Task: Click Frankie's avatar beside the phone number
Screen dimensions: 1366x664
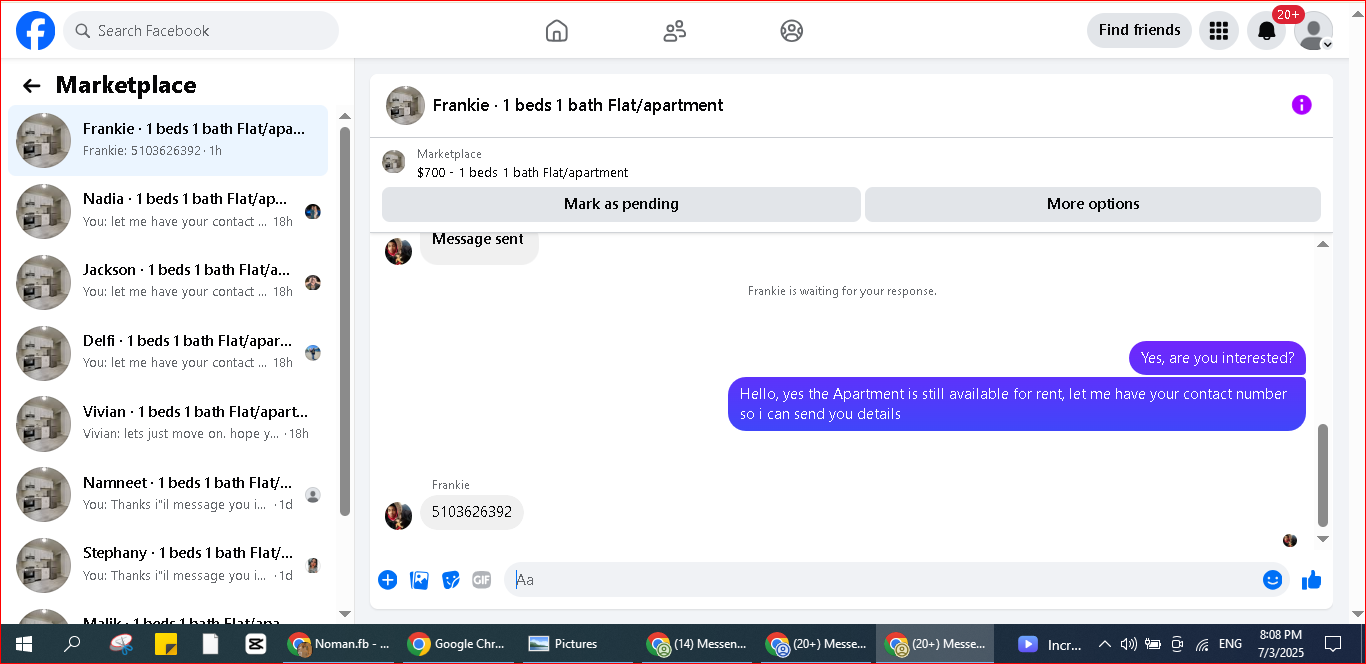Action: coord(398,516)
